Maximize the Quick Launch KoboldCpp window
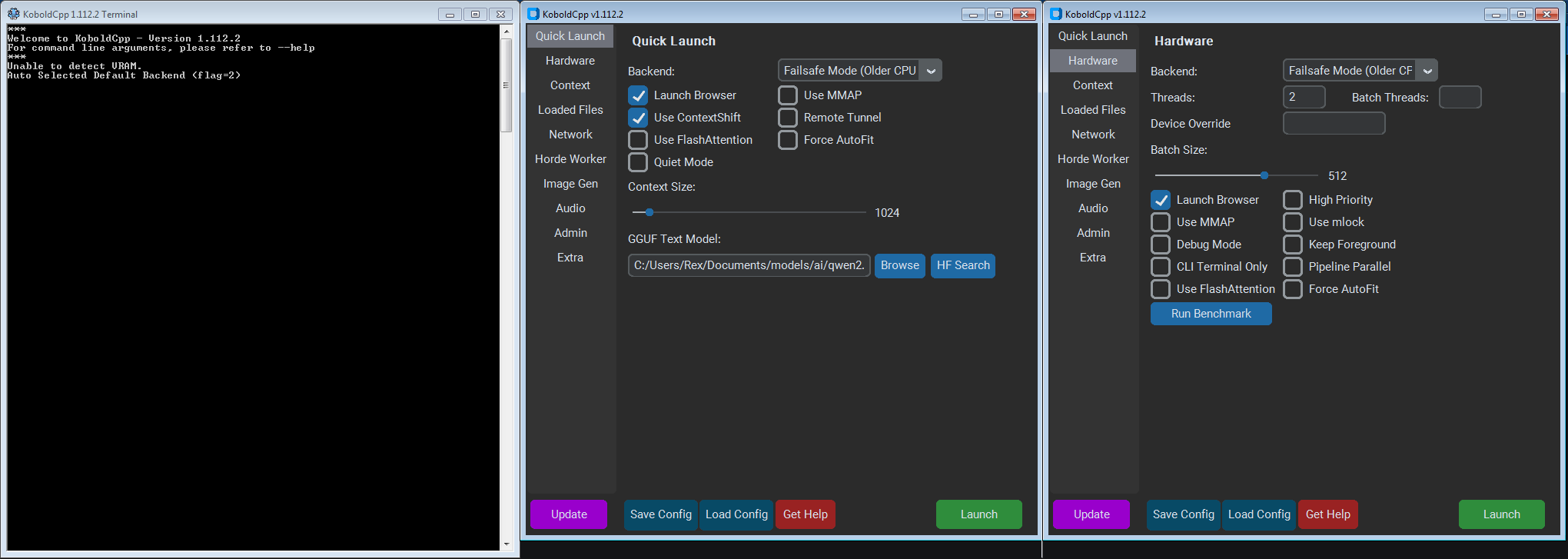 coord(998,14)
